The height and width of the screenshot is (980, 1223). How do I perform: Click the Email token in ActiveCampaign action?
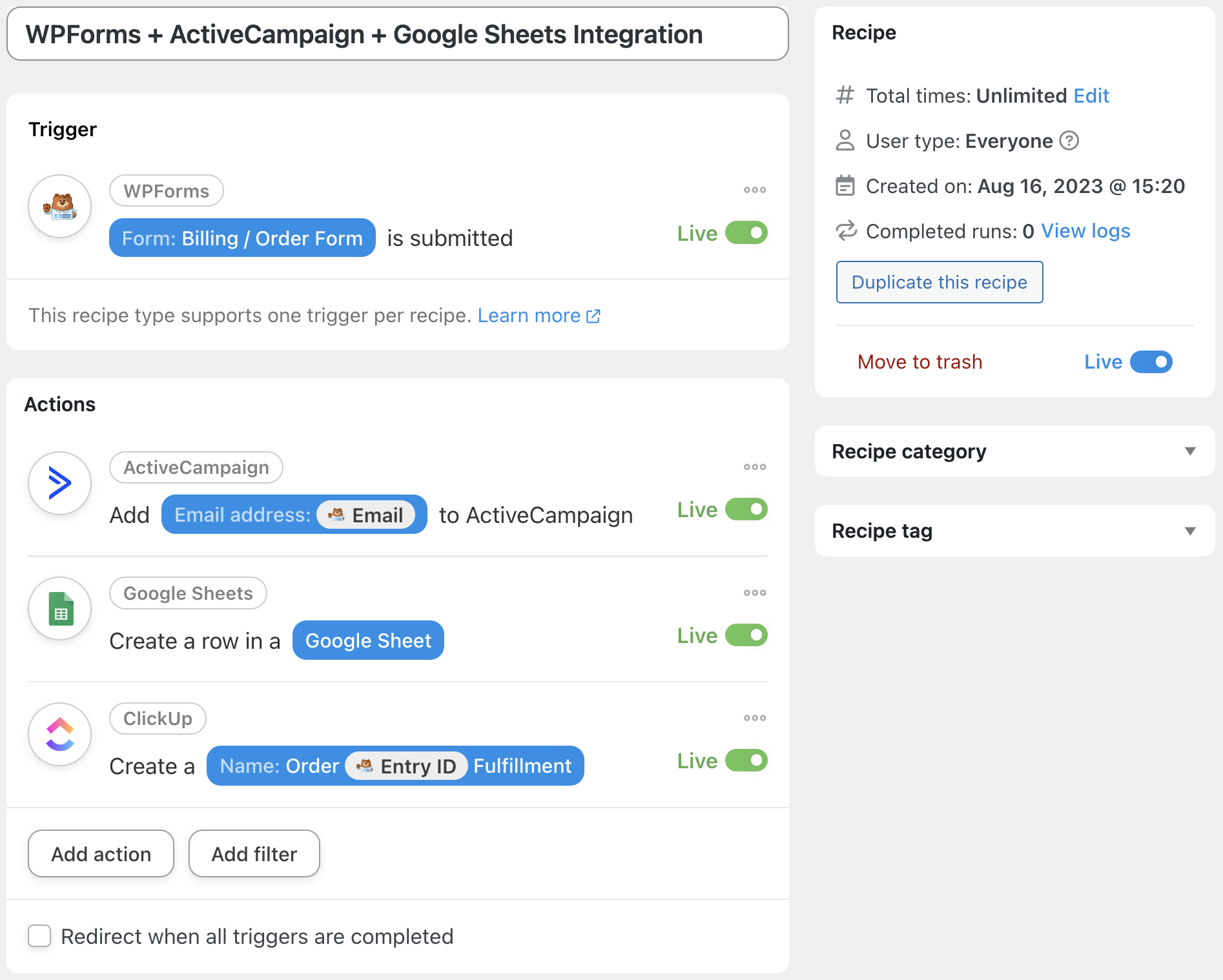(366, 515)
